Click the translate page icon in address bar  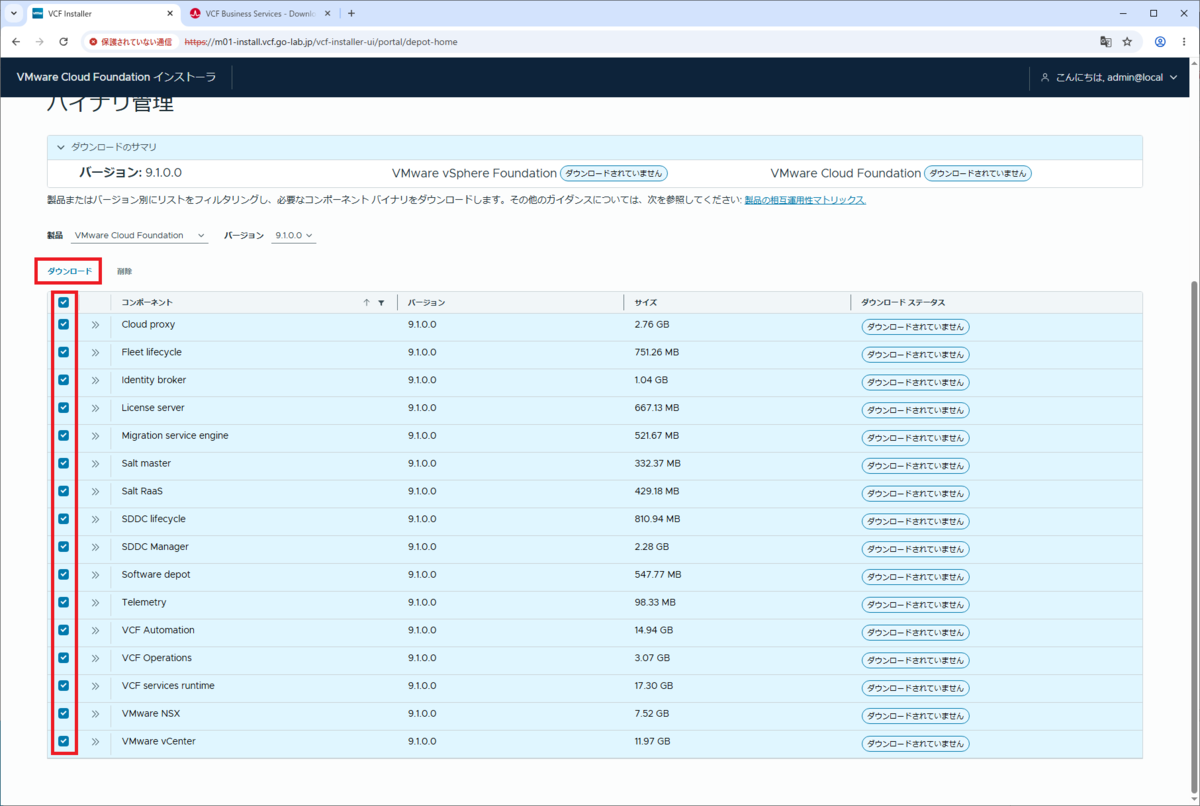pyautogui.click(x=1106, y=42)
